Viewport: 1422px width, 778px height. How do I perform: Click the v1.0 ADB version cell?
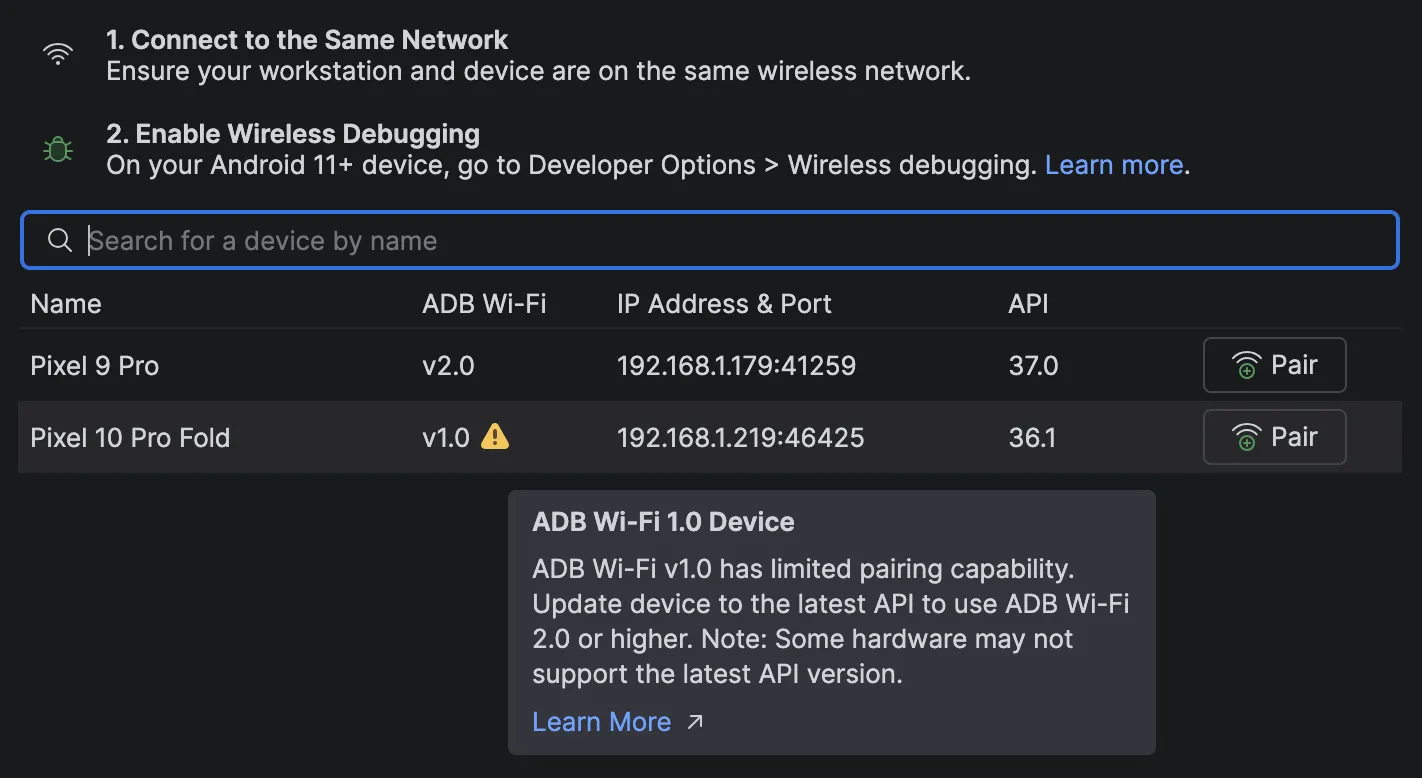coord(446,438)
